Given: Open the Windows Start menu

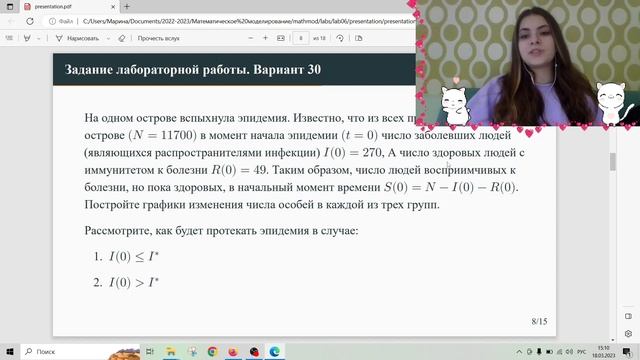Looking at the screenshot, I should point(10,351).
